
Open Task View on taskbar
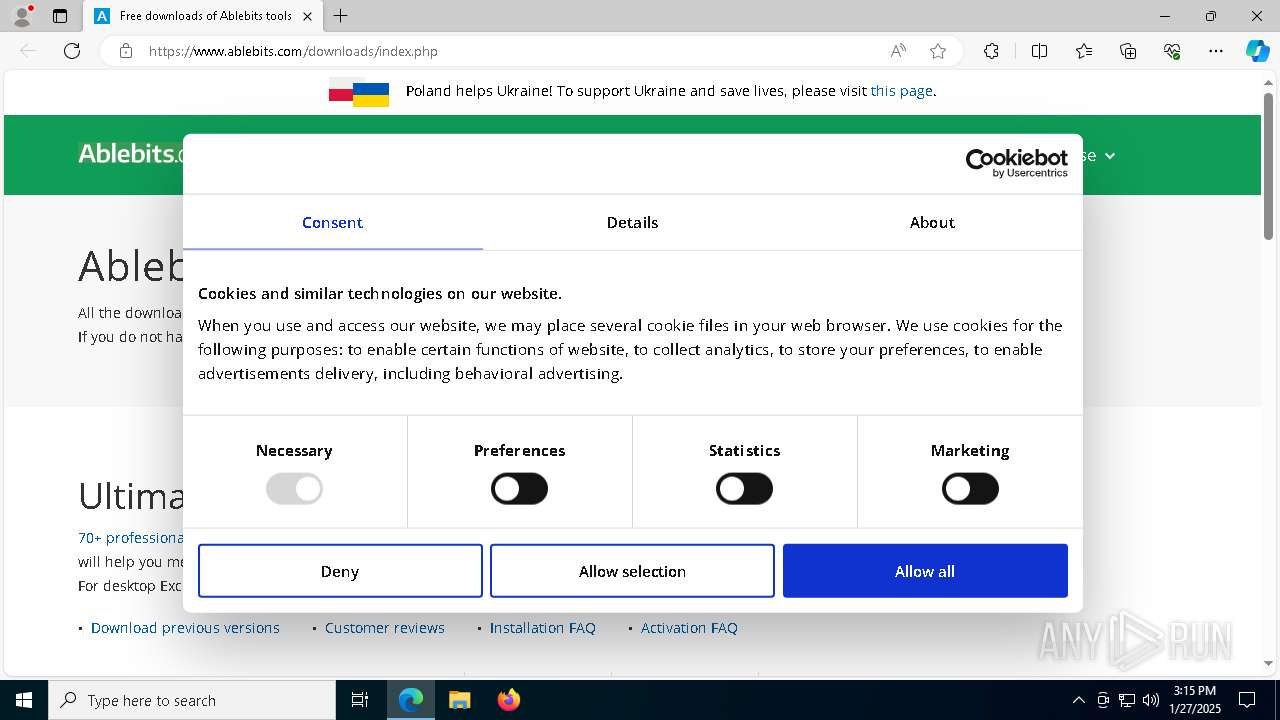(x=360, y=700)
